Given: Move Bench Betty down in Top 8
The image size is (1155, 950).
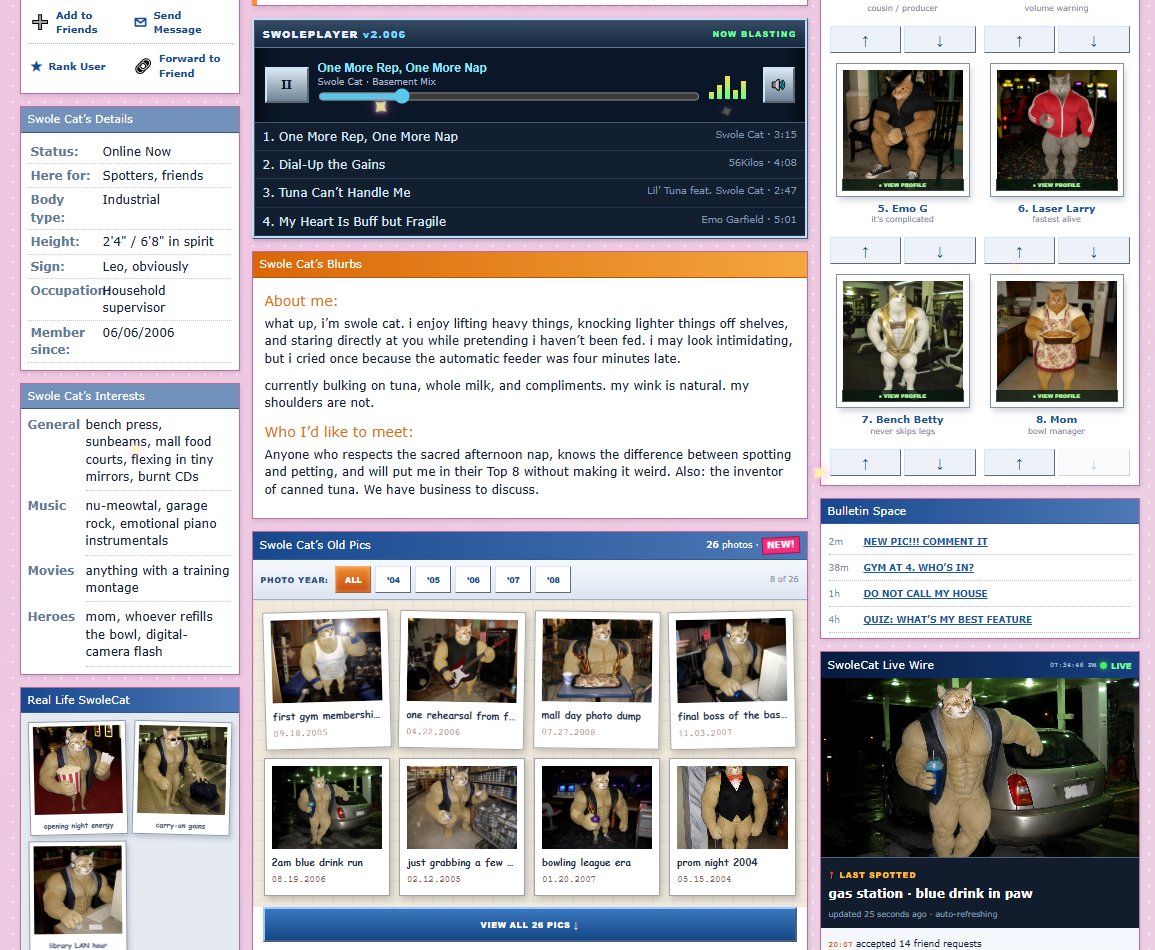Looking at the screenshot, I should click(939, 462).
